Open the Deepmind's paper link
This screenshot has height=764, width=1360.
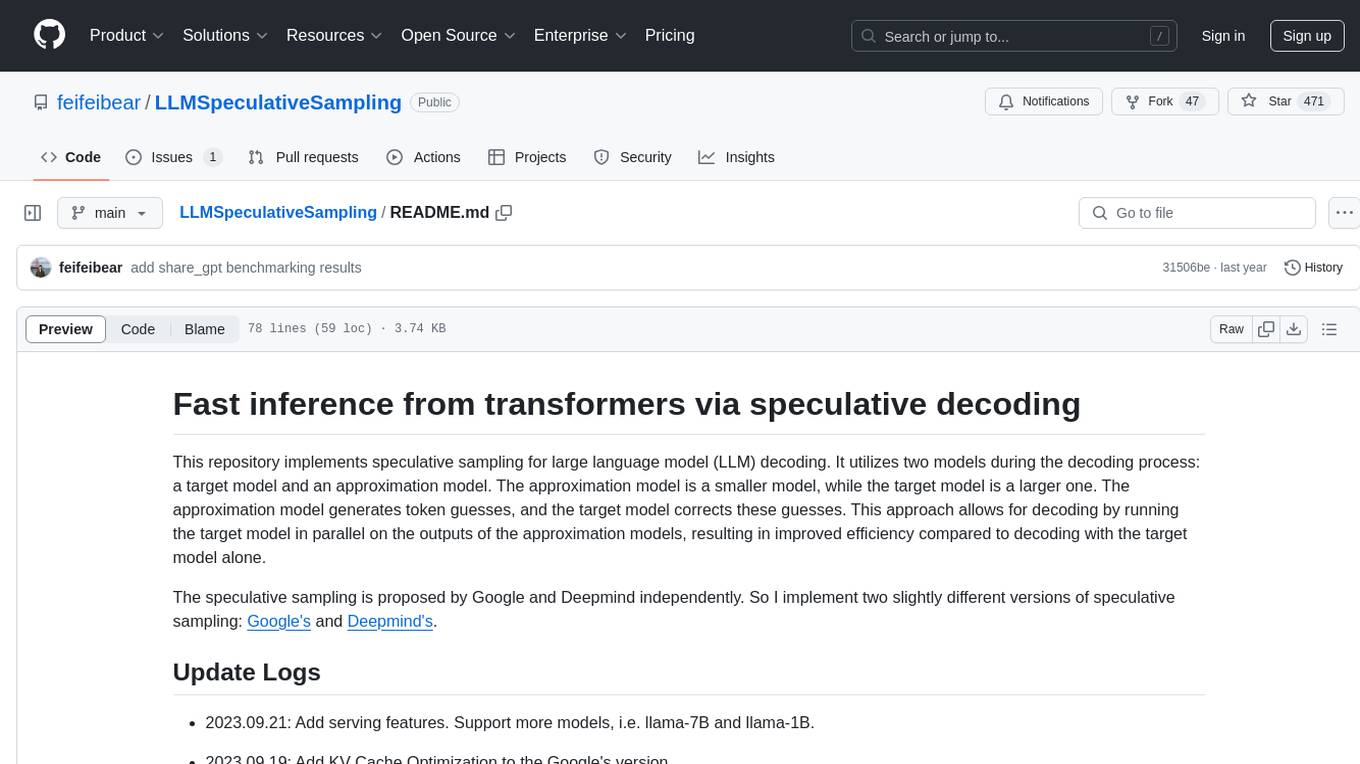pos(390,621)
